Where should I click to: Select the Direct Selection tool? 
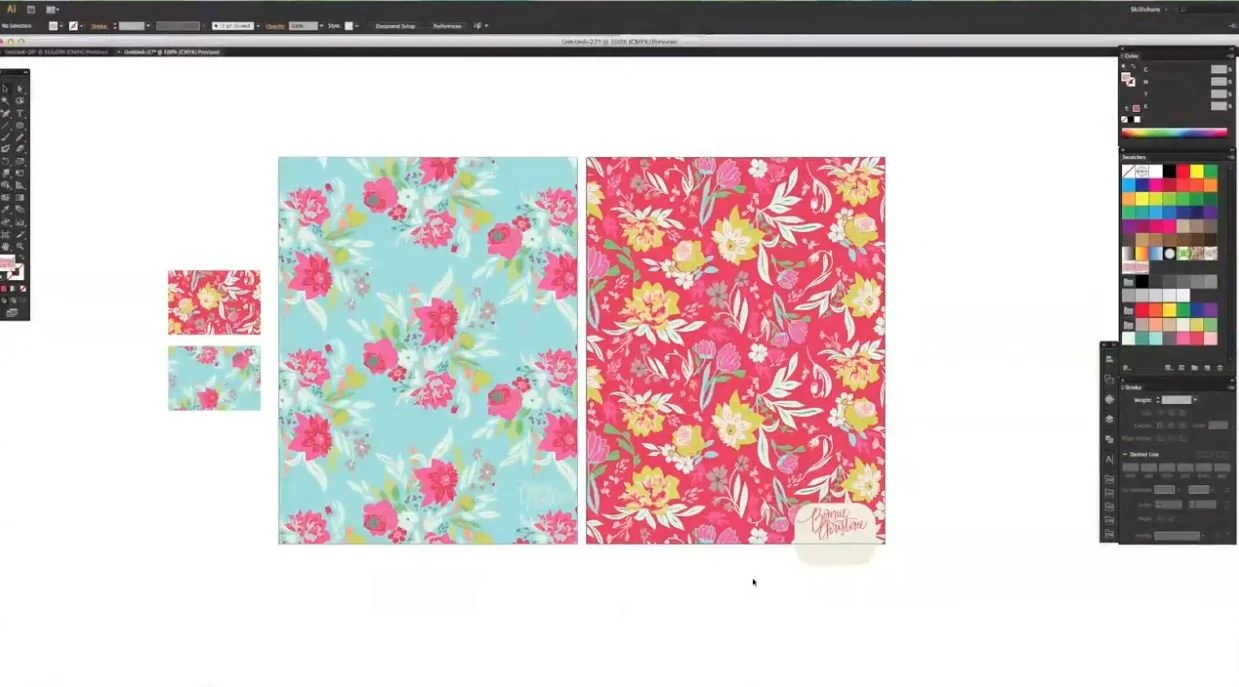pos(20,89)
